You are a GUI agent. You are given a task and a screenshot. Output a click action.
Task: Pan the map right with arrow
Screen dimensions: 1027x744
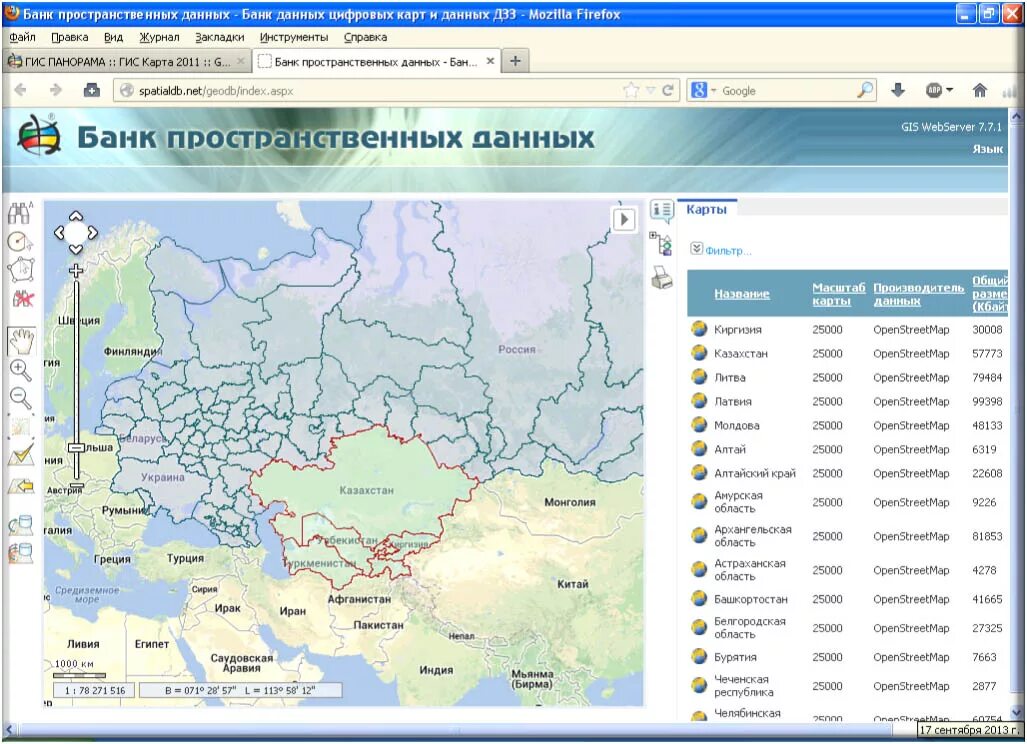(93, 232)
